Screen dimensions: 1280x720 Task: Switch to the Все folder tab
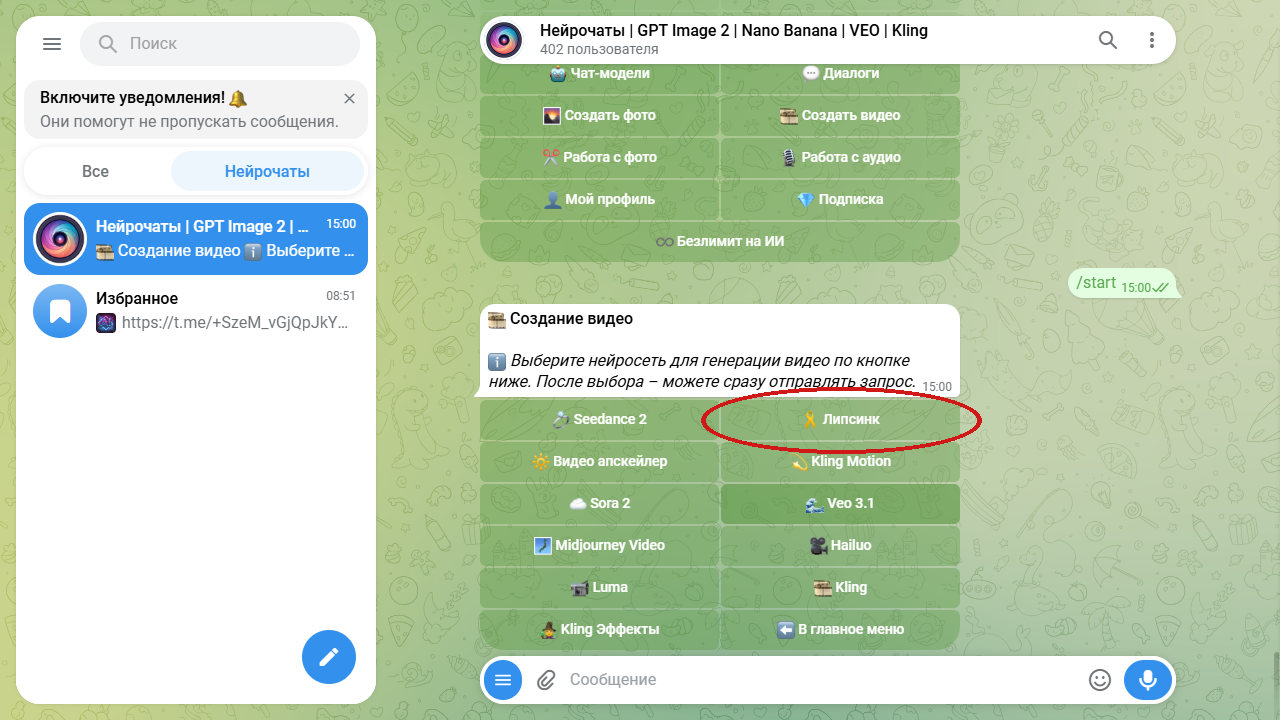[96, 171]
